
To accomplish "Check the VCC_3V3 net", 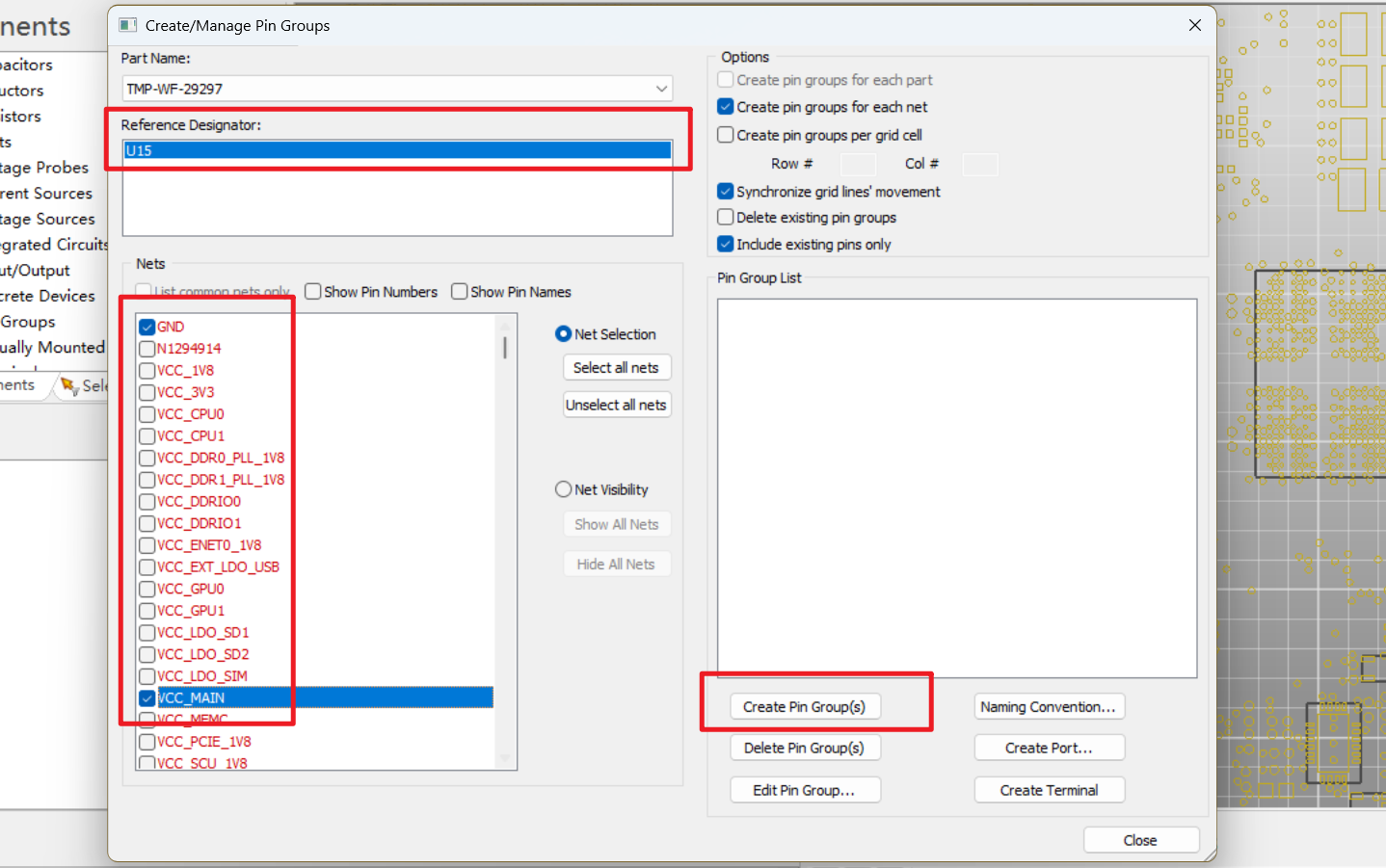I will (147, 392).
